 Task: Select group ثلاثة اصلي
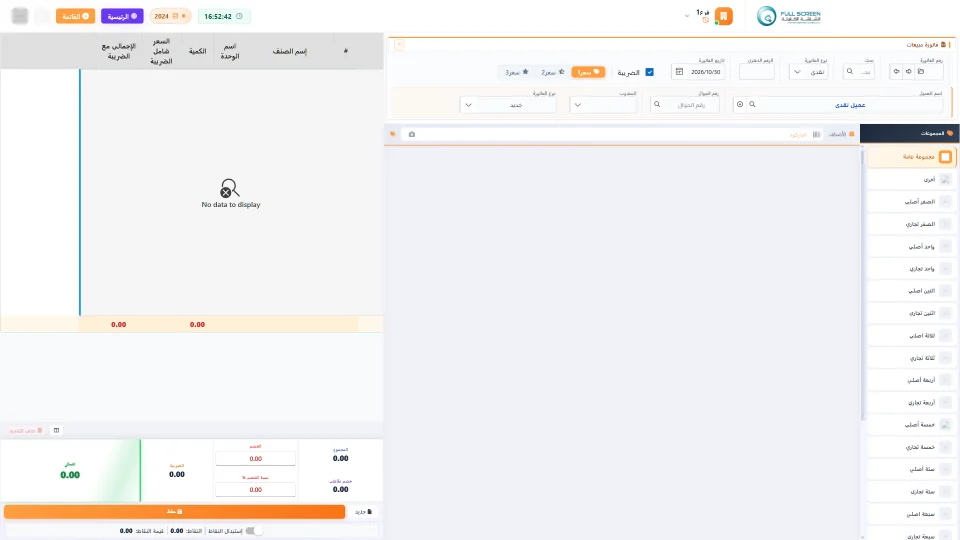pos(912,336)
